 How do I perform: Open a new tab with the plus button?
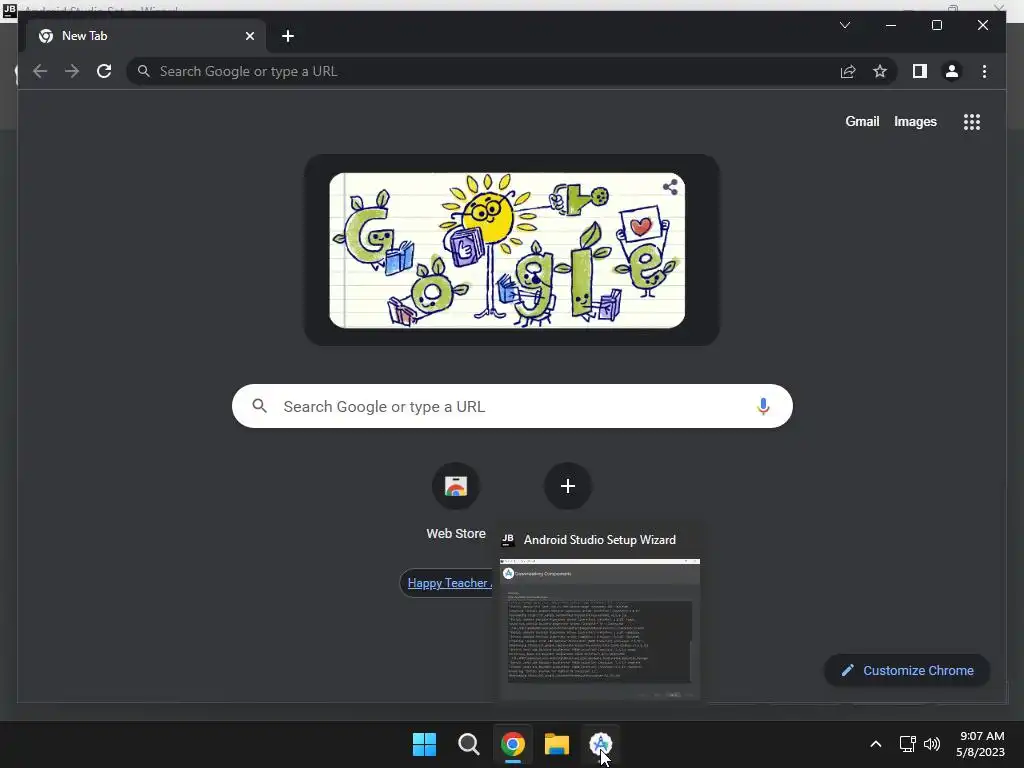(x=288, y=36)
